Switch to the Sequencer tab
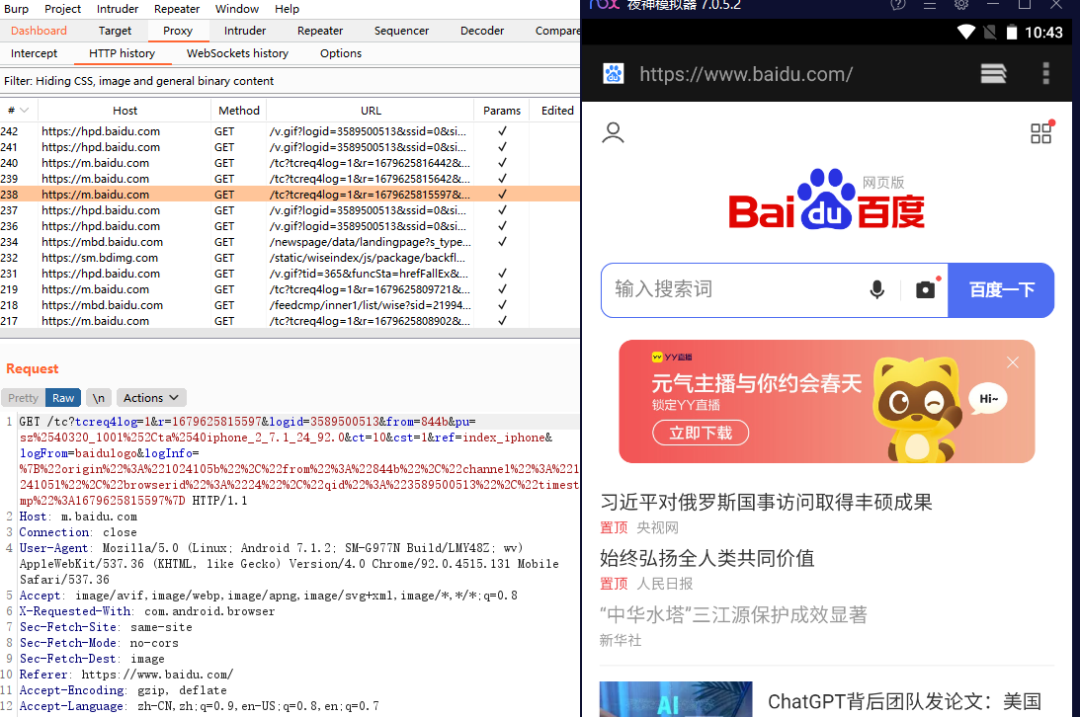1080x717 pixels. (x=401, y=31)
